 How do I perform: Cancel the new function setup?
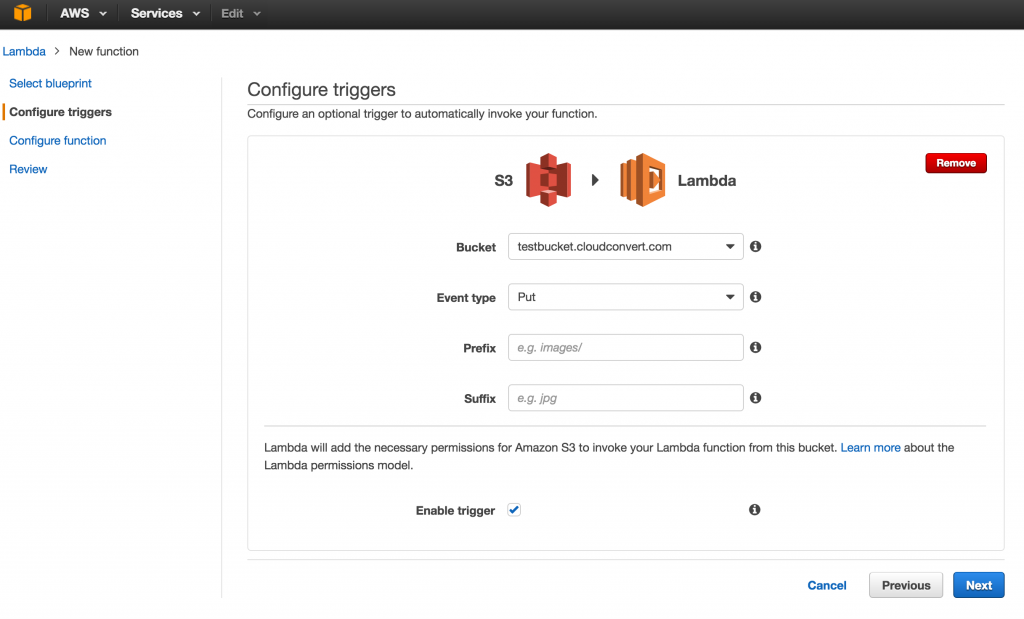tap(827, 585)
